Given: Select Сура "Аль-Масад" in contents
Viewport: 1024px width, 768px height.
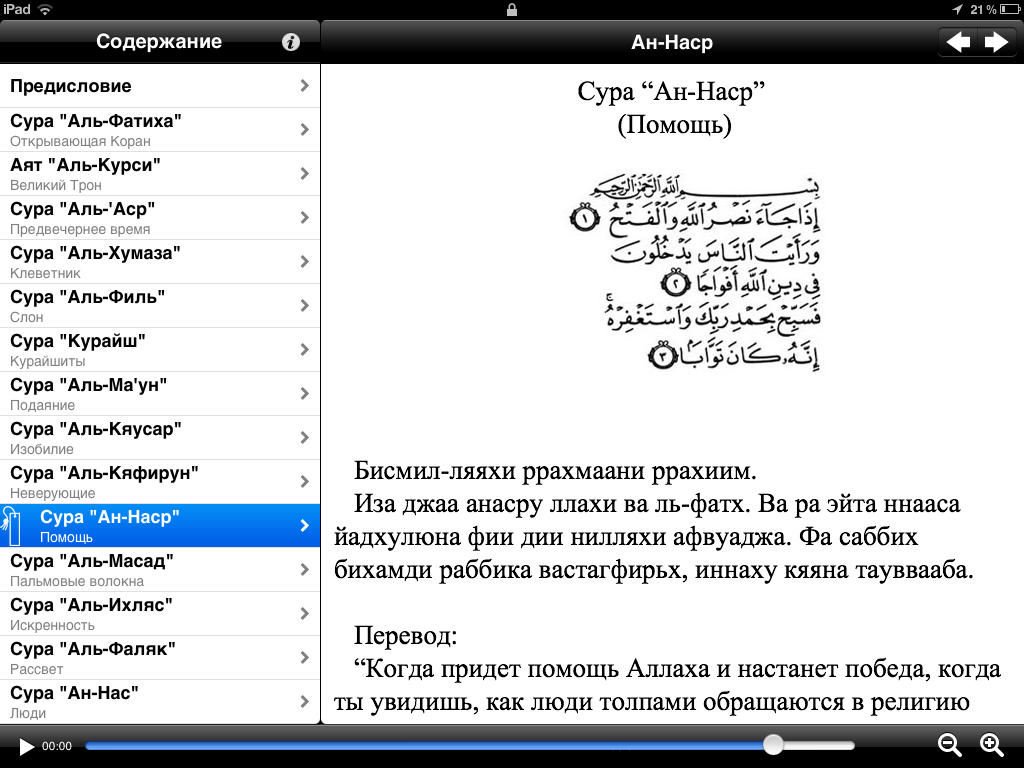Looking at the screenshot, I should pos(160,570).
